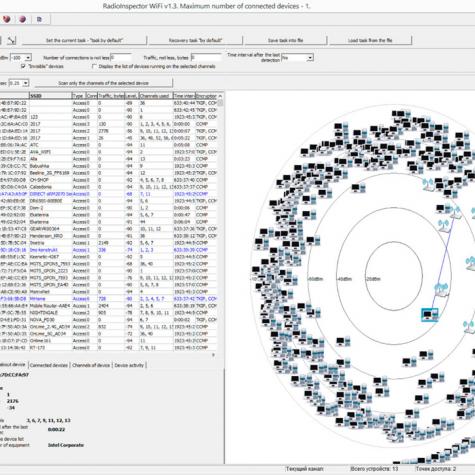Switch to the Connected devices tab

pyautogui.click(x=49, y=365)
